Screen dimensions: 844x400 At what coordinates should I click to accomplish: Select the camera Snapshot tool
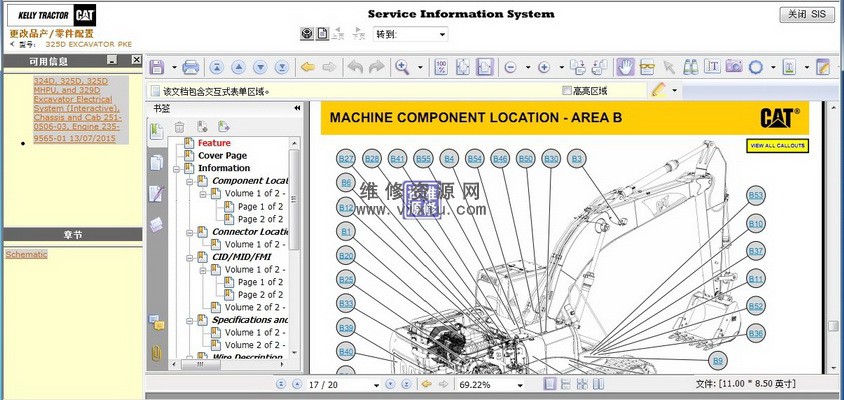(x=734, y=67)
